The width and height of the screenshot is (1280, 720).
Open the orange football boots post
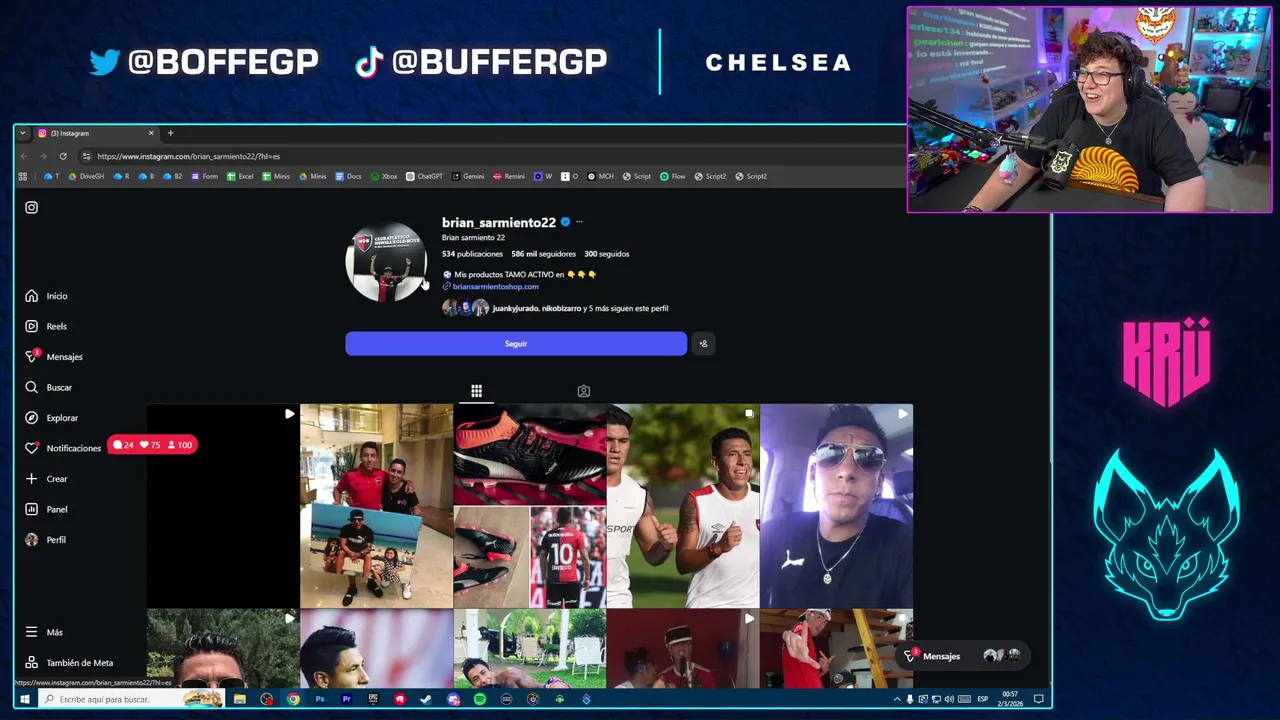point(529,506)
